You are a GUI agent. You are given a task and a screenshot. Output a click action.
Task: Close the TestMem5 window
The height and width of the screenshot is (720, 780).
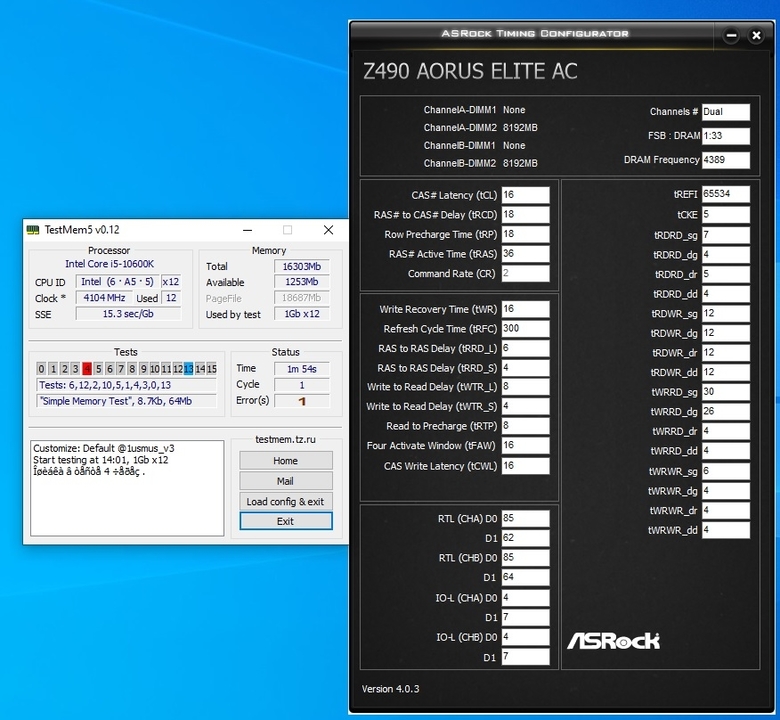[328, 230]
